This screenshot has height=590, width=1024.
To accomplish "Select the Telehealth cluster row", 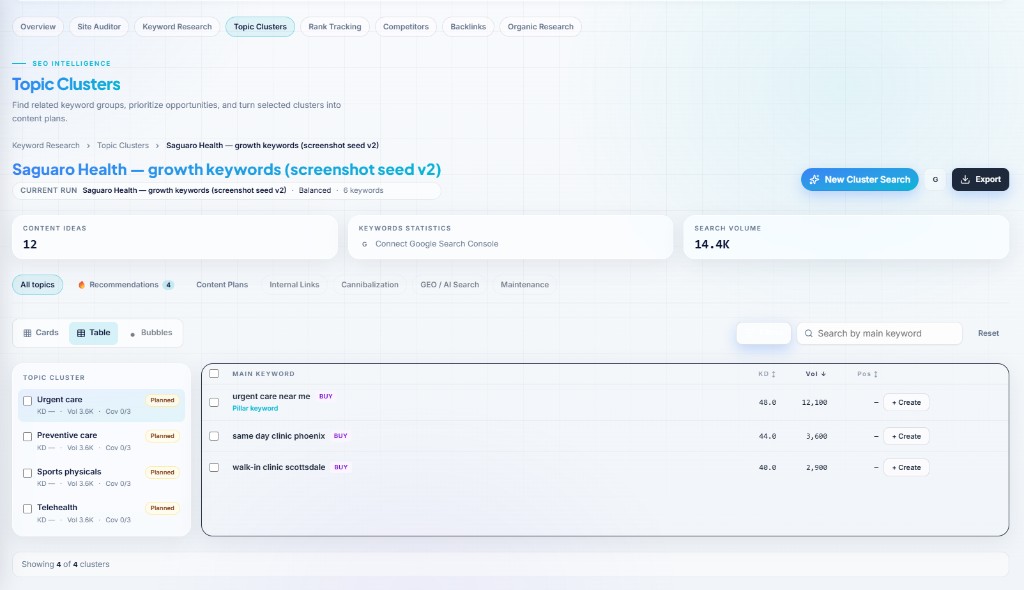I will (x=101, y=513).
